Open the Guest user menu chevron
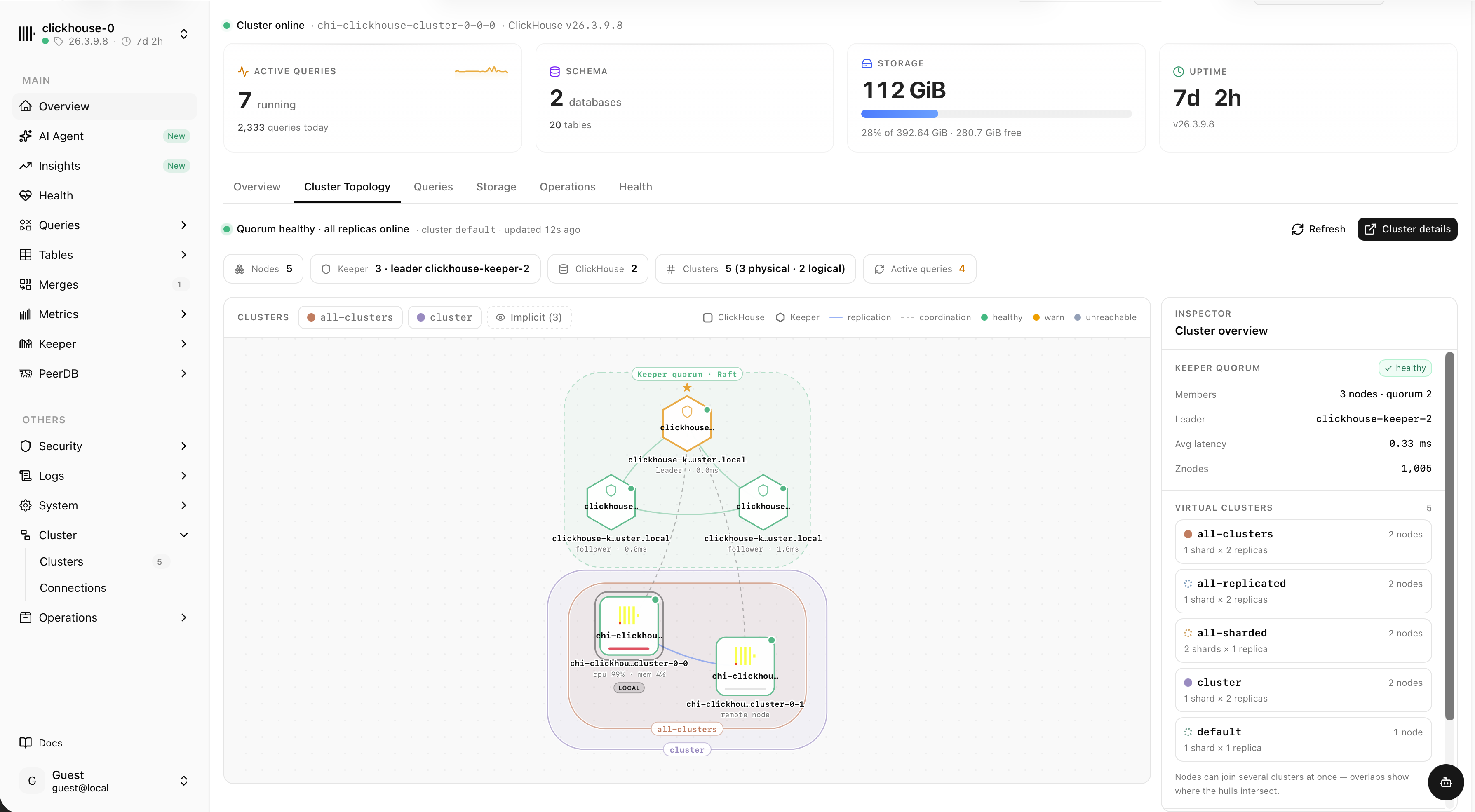 coord(184,781)
